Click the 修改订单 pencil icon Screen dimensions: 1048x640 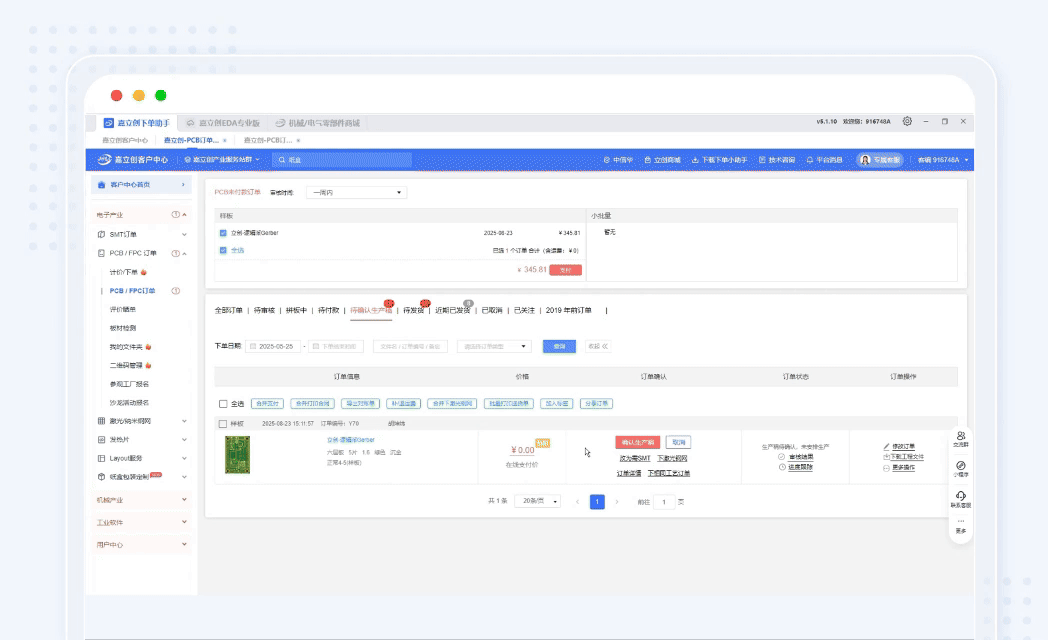(x=886, y=446)
